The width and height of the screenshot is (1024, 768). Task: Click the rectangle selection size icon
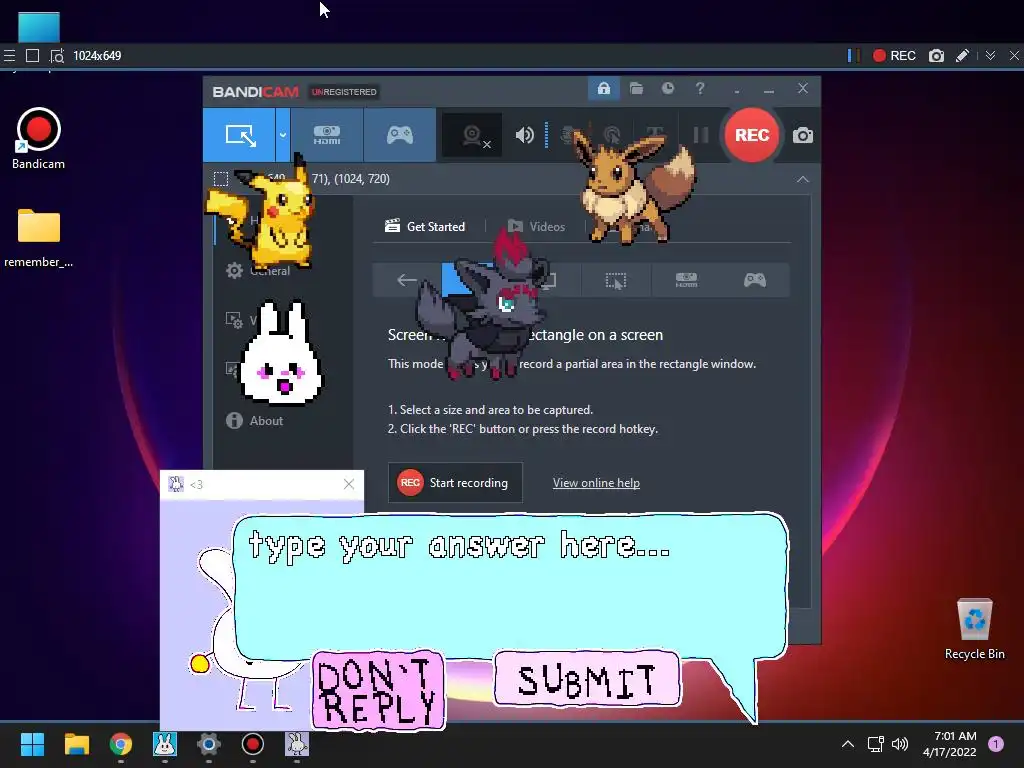click(221, 179)
